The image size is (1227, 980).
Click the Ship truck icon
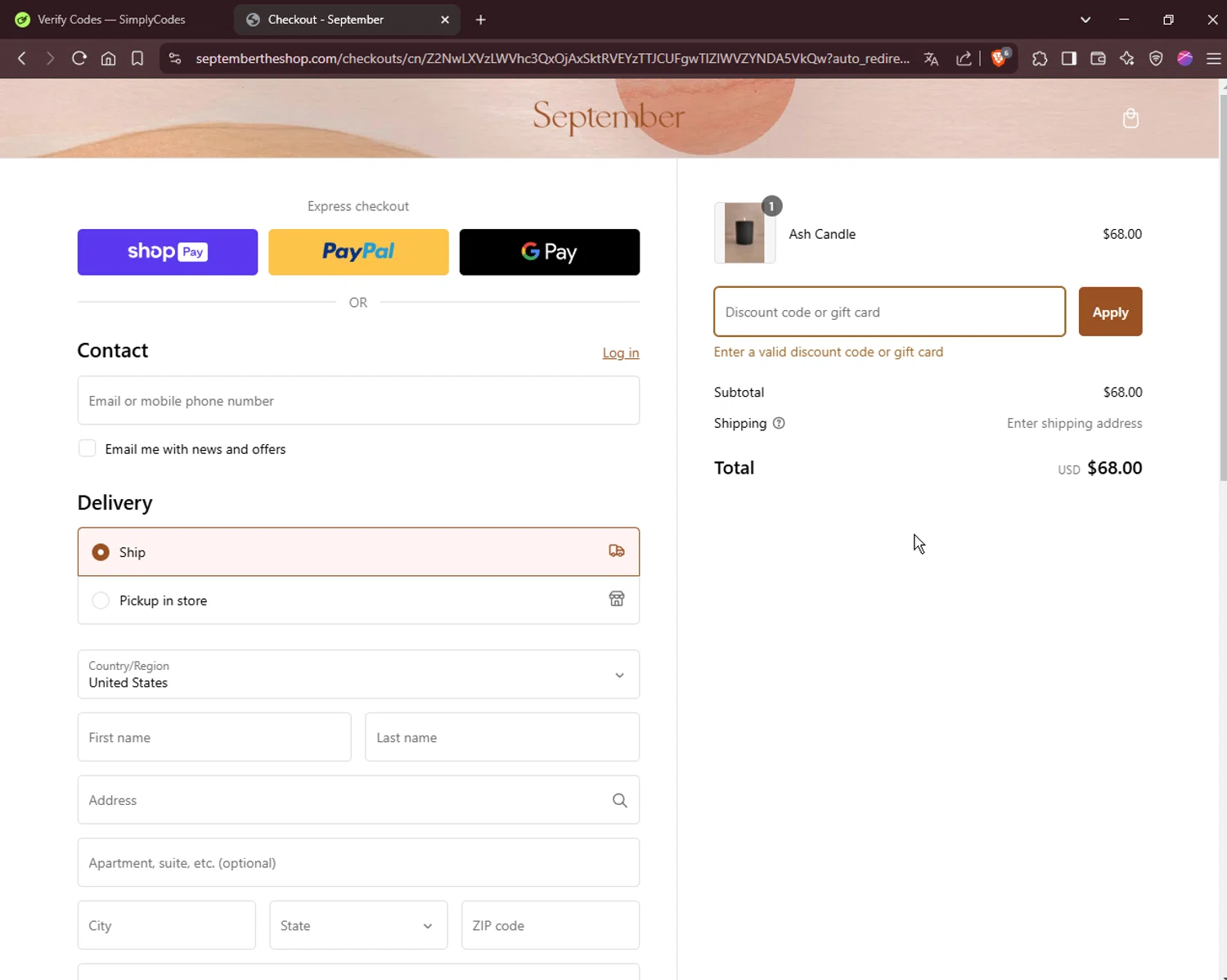coord(617,551)
